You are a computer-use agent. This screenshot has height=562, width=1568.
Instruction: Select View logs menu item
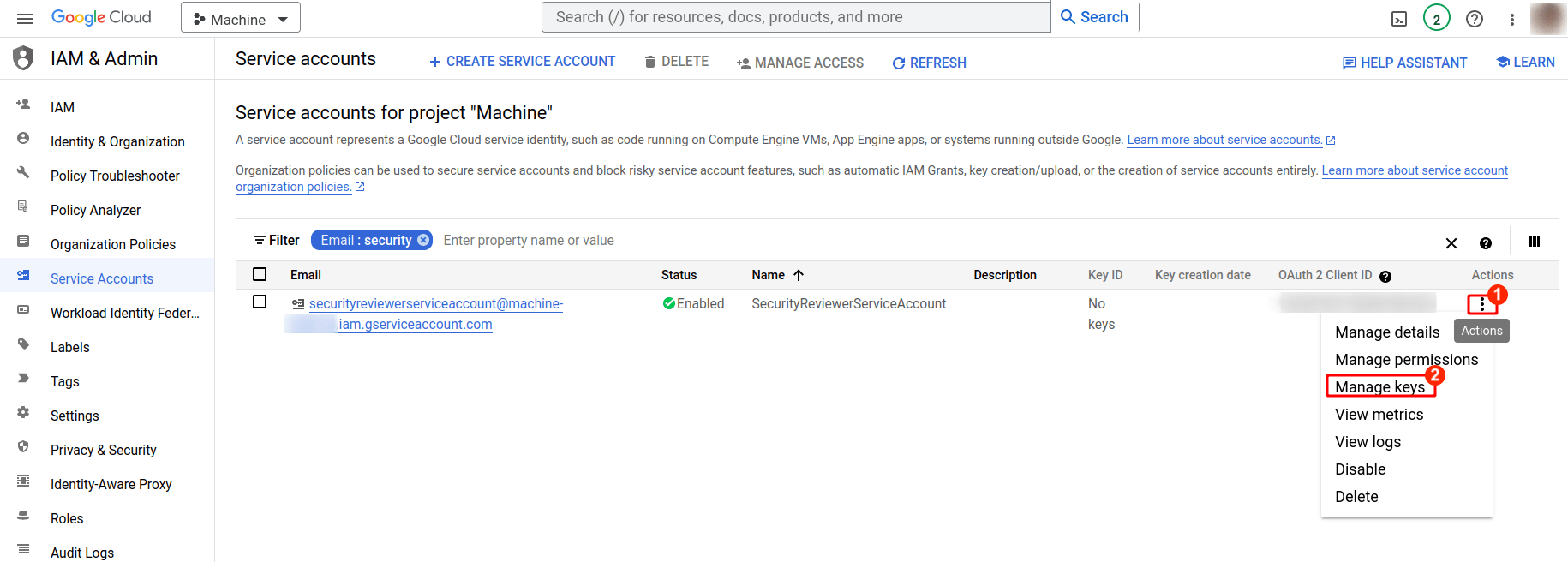click(x=1368, y=442)
